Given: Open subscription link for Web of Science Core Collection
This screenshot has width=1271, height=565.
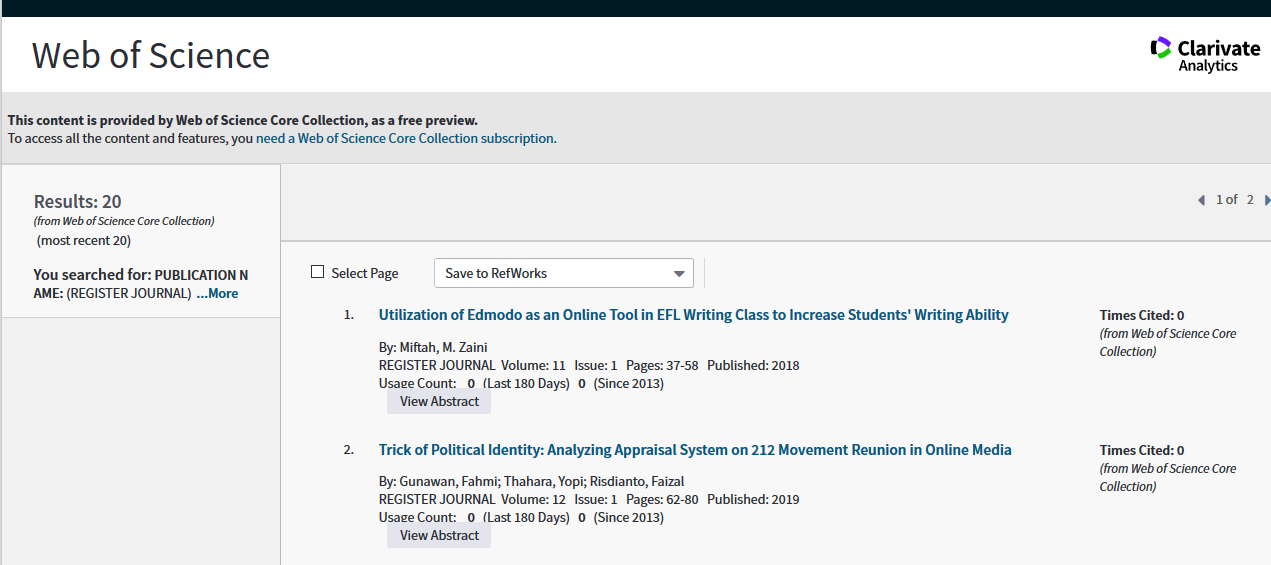Looking at the screenshot, I should (405, 138).
